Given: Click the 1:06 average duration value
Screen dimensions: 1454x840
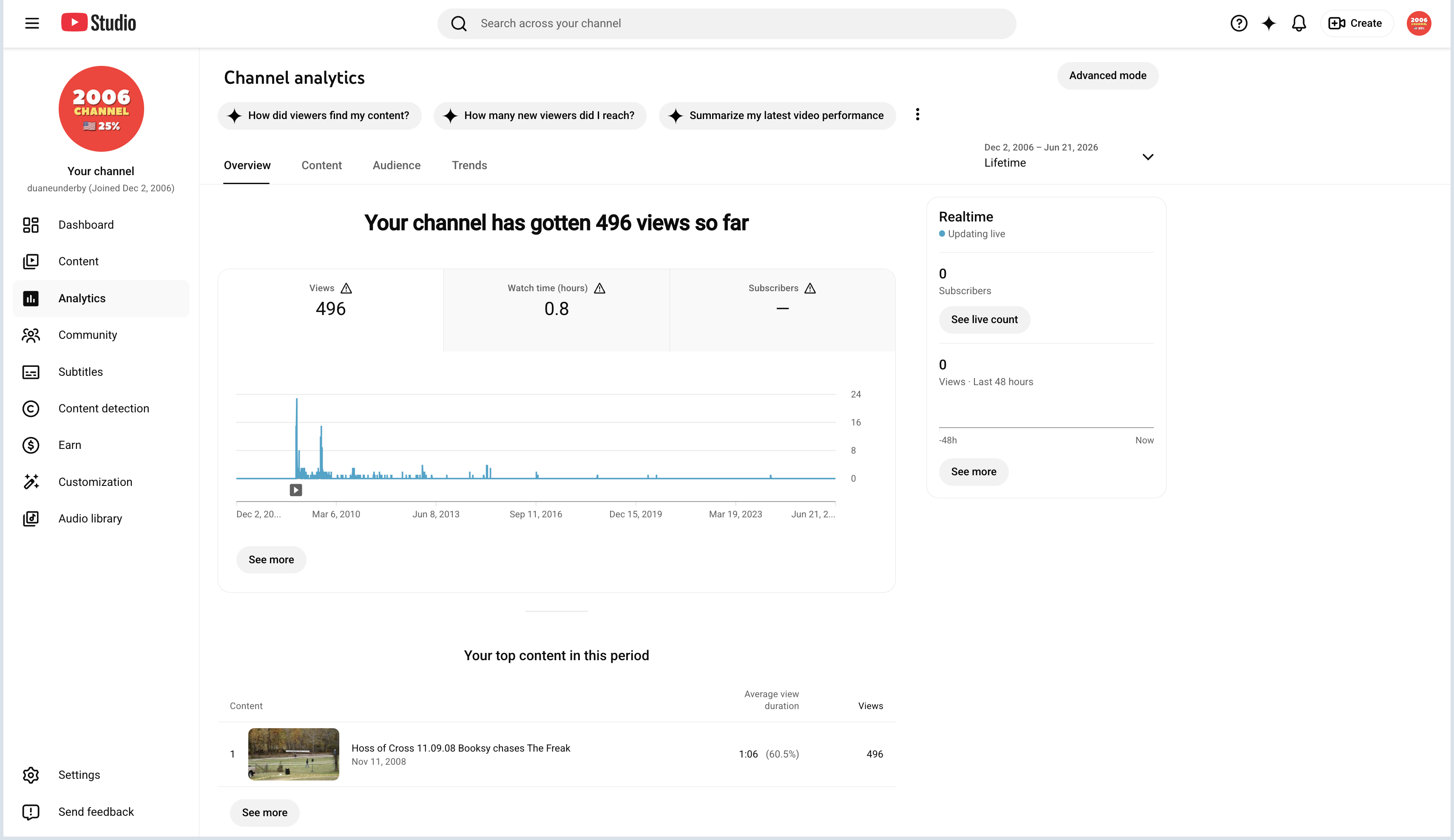Looking at the screenshot, I should coord(748,754).
